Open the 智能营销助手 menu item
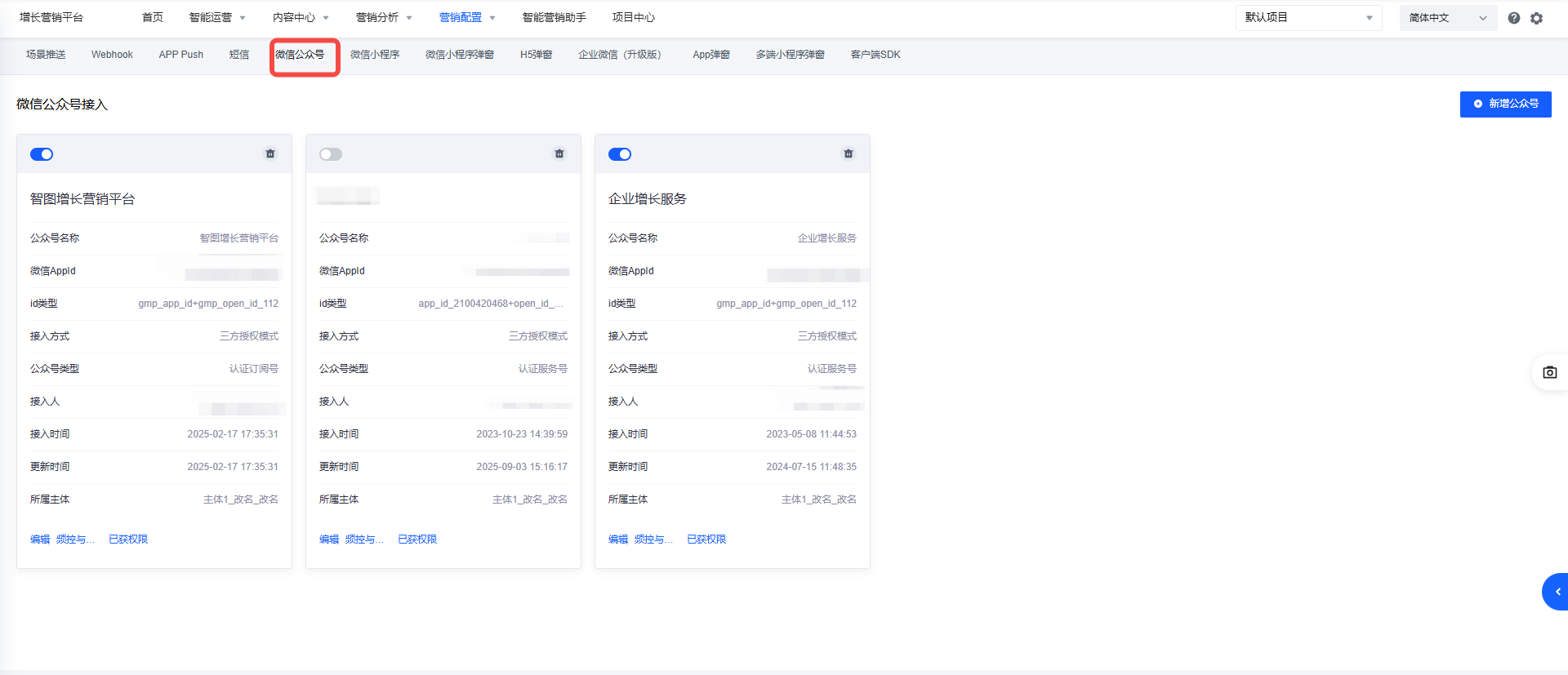Screen dimensions: 1568x675 [x=554, y=18]
